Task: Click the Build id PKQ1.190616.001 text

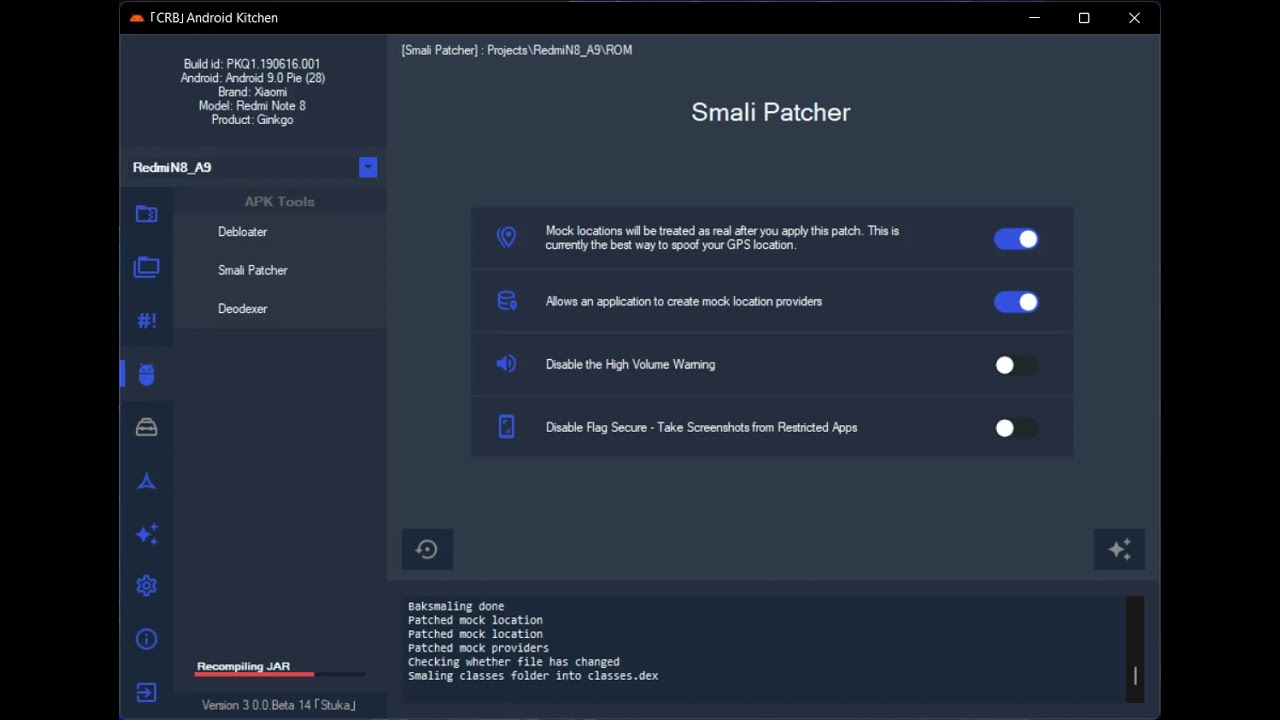Action: [252, 64]
